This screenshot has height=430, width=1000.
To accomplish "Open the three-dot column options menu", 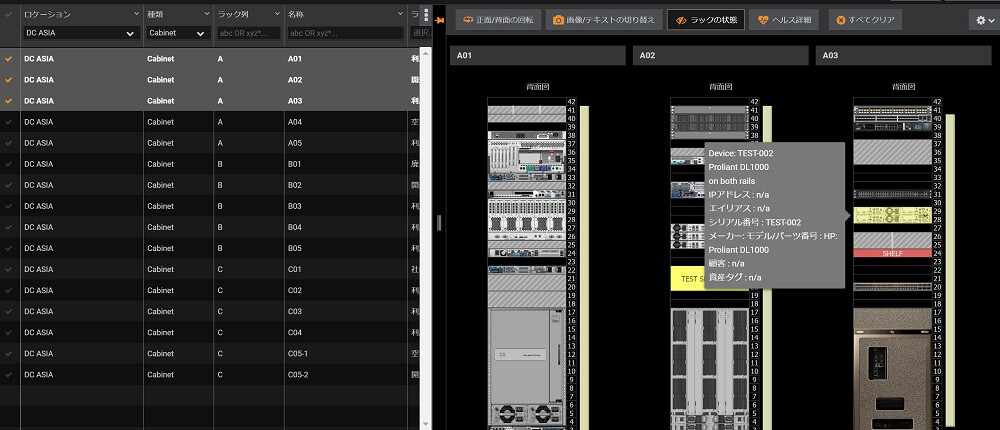I will click(427, 15).
